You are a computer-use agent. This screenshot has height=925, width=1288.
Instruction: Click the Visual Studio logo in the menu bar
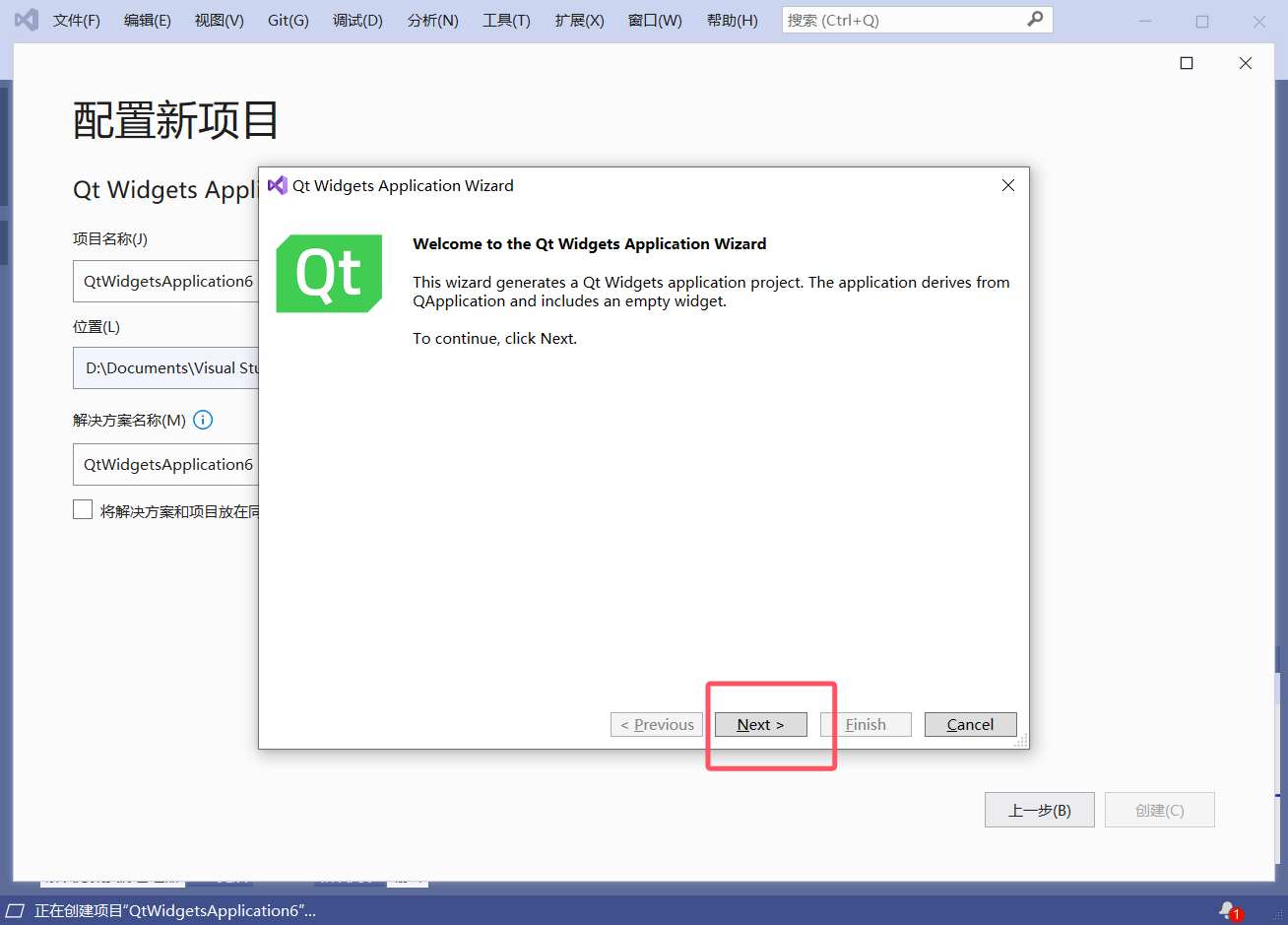coord(25,20)
